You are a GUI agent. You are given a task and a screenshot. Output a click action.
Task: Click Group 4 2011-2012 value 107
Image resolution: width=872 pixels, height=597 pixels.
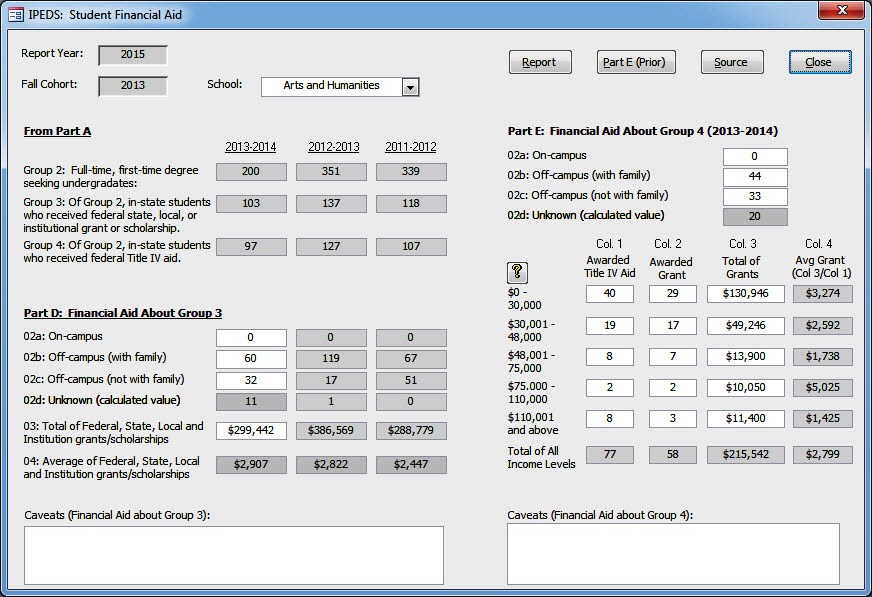coord(411,247)
